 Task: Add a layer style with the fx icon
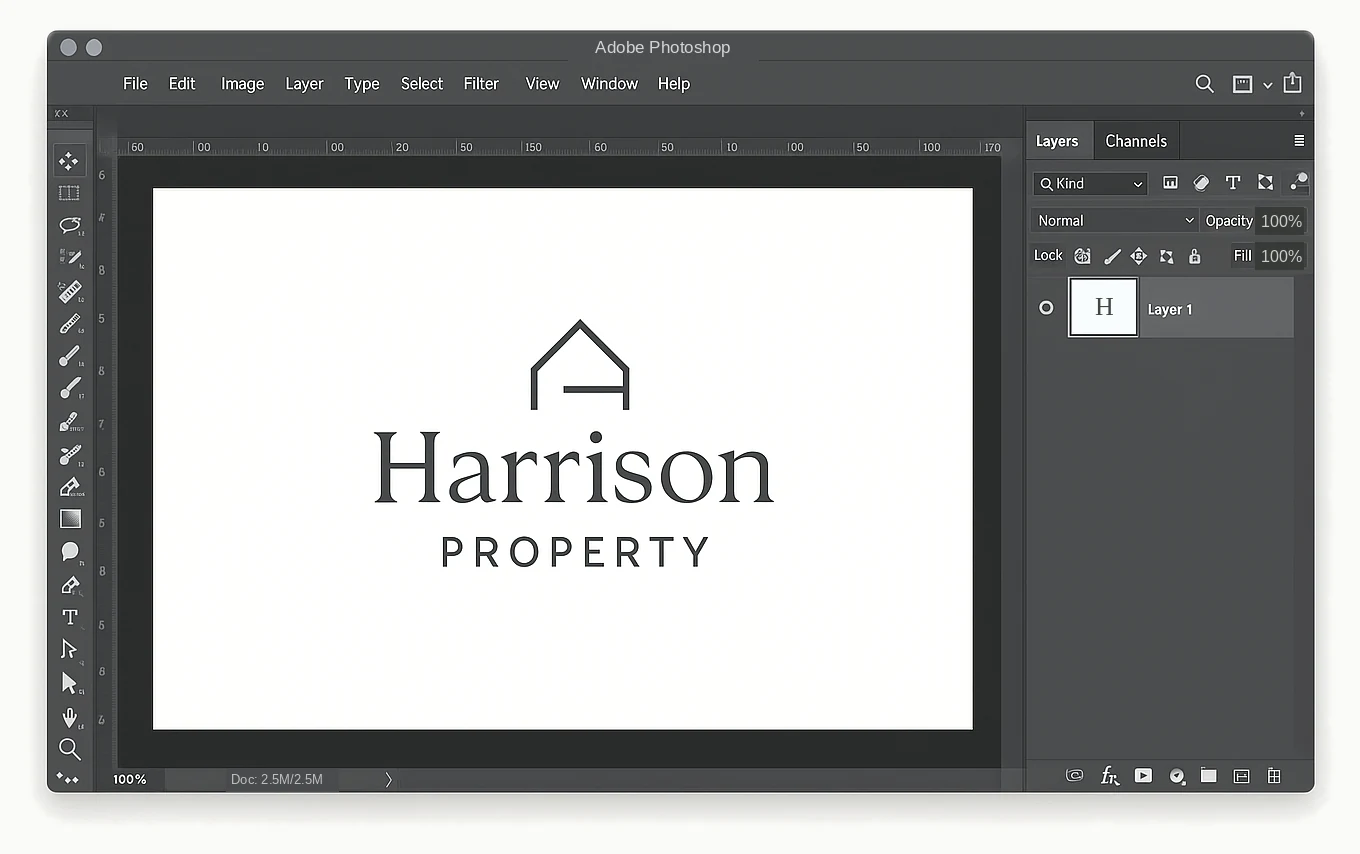point(1109,775)
